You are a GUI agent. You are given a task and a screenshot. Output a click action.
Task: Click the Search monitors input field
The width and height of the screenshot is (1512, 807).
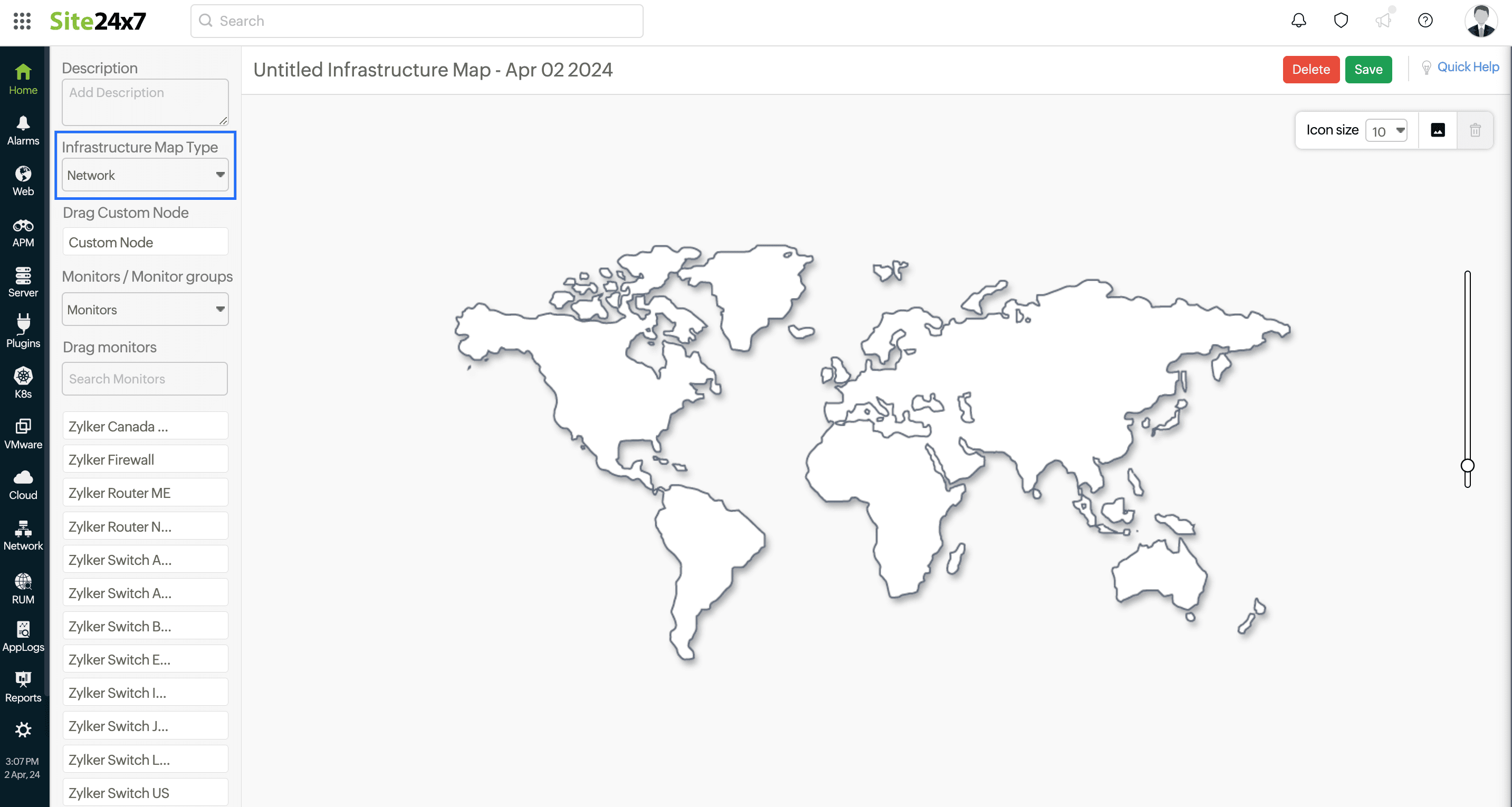[145, 378]
